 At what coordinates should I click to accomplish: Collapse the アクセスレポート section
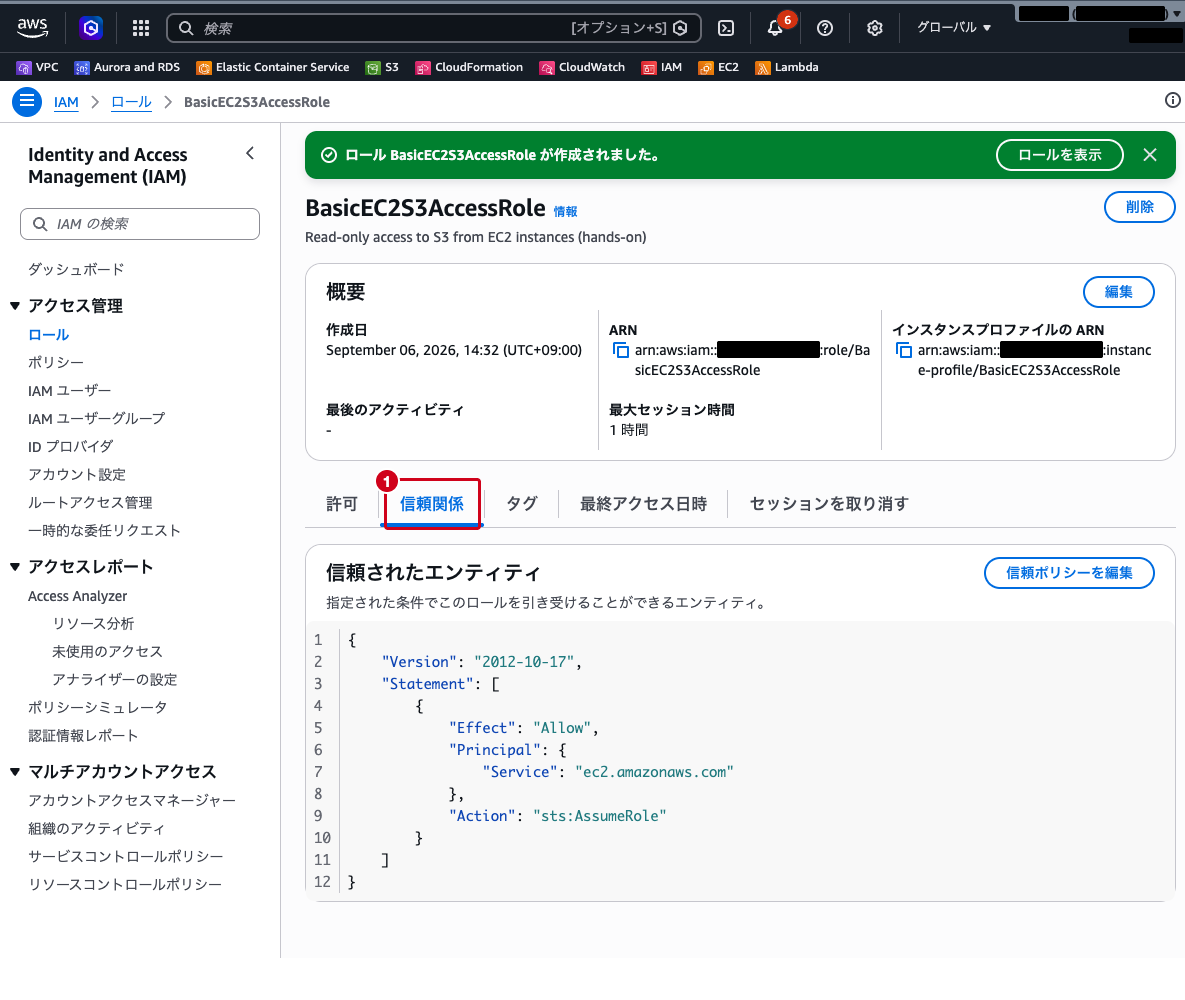[x=14, y=567]
